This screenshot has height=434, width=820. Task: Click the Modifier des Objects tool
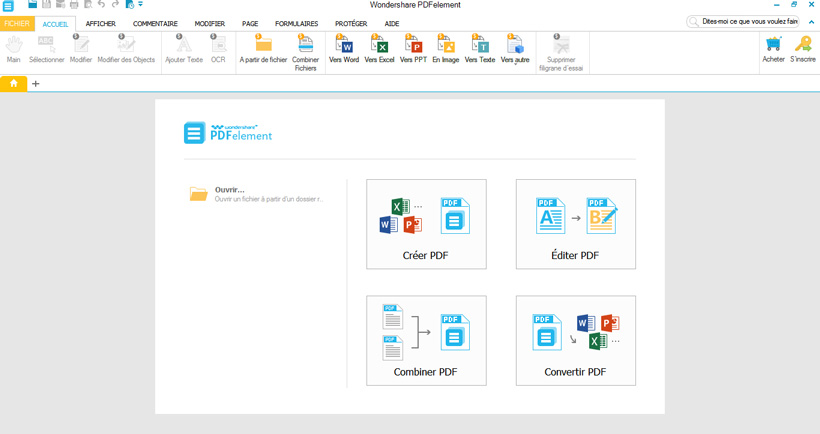click(x=126, y=49)
